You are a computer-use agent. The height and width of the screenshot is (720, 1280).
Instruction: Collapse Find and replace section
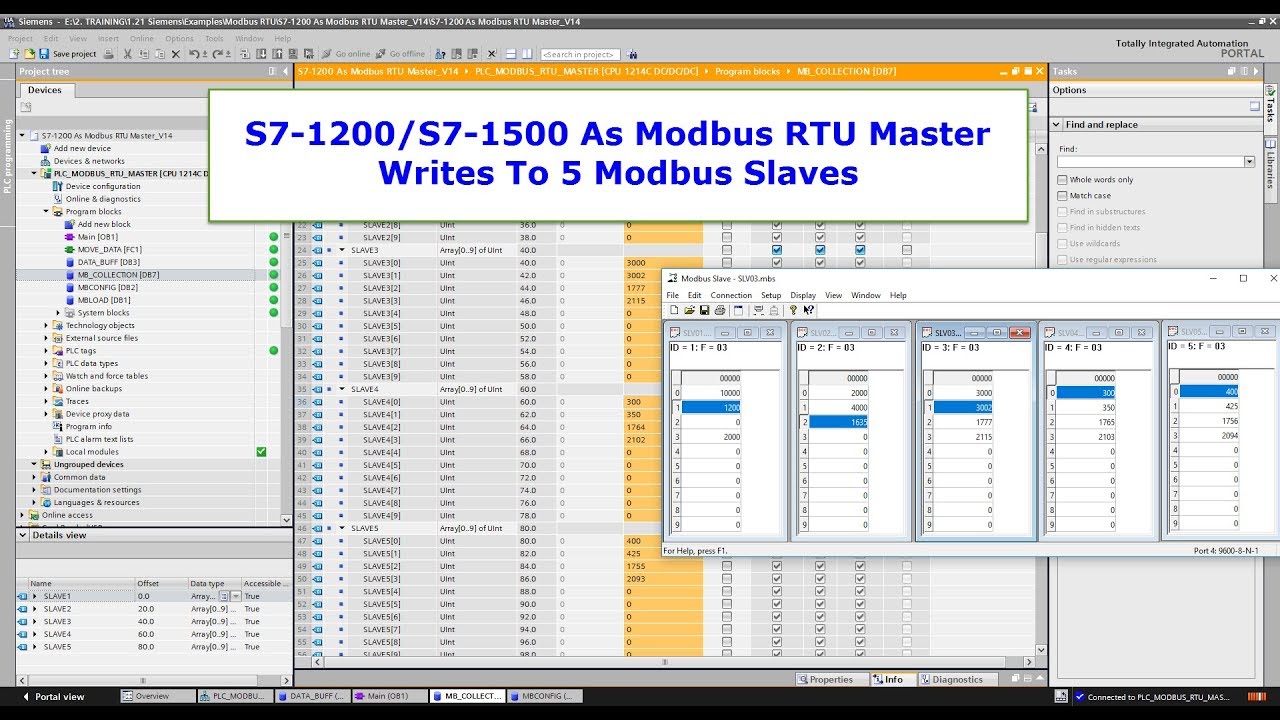[1057, 125]
